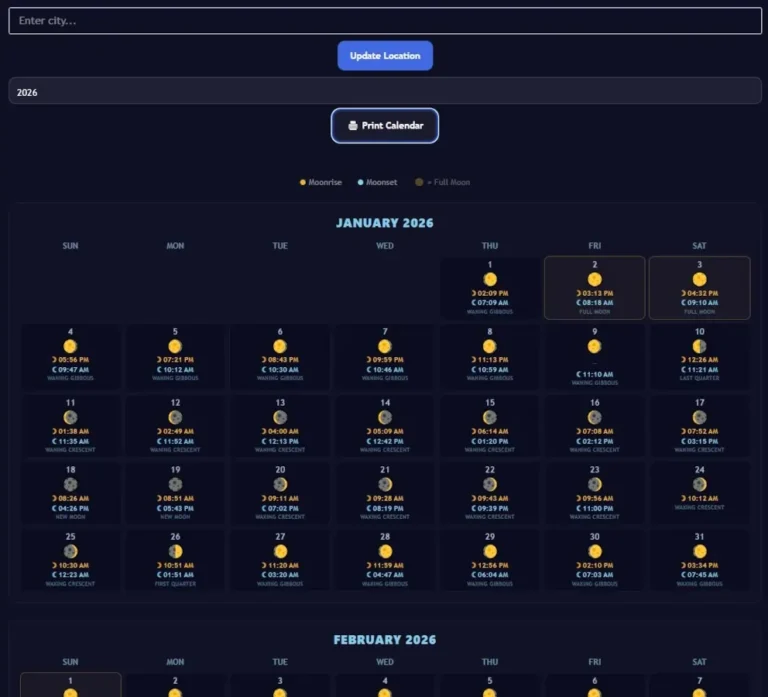Click the moon icon on January 14
This screenshot has height=697, width=768.
click(385, 417)
